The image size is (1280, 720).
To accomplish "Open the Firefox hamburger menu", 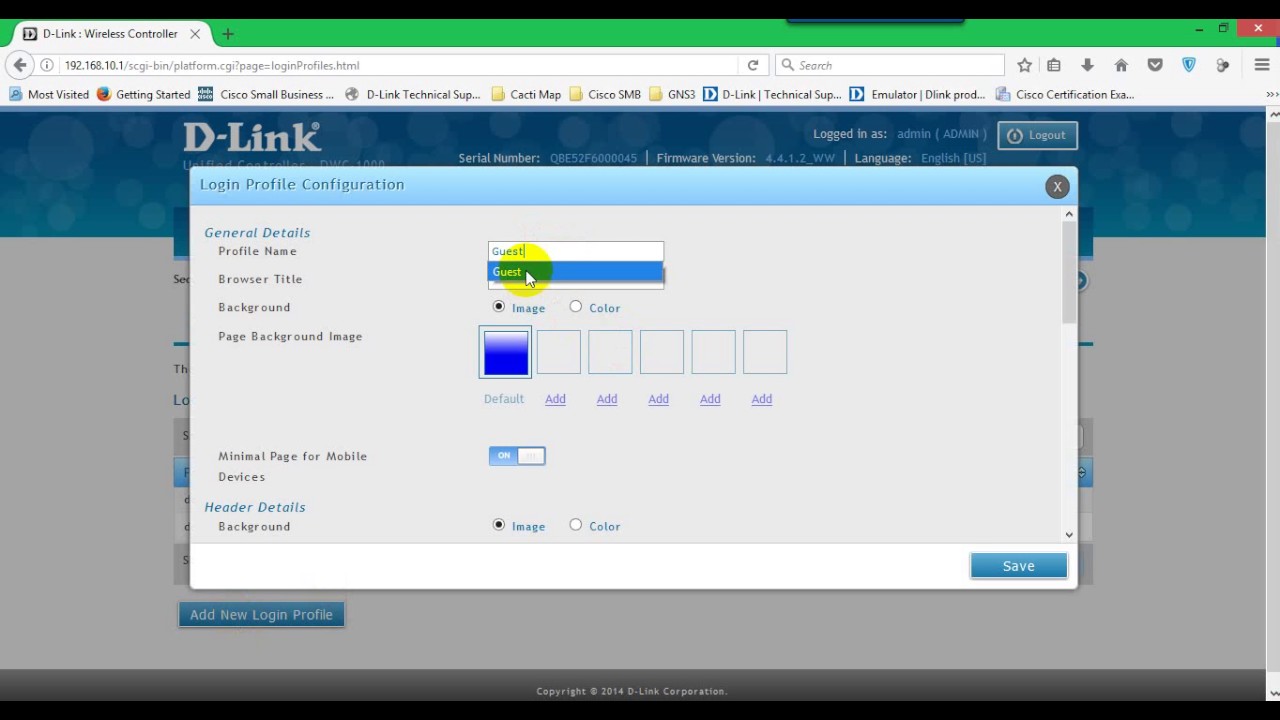I will click(1262, 65).
